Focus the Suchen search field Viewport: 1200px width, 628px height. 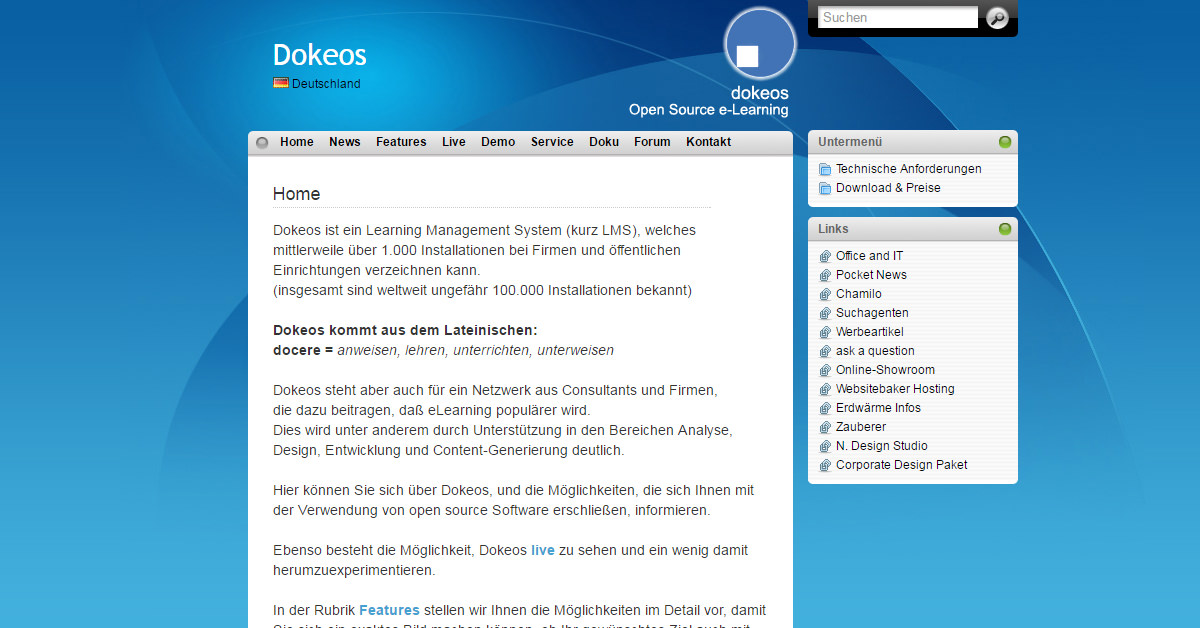(x=898, y=17)
